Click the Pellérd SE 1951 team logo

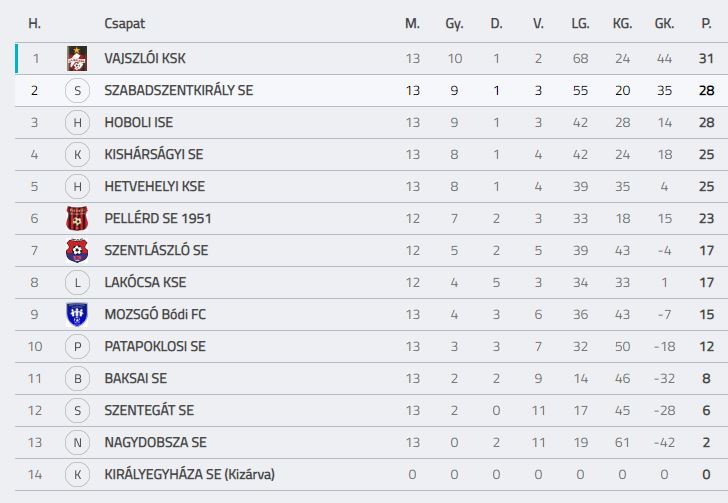click(x=77, y=218)
